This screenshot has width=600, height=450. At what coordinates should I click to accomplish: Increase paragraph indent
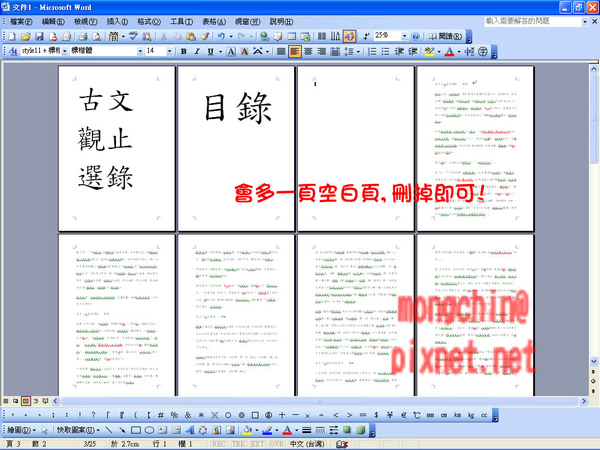(412, 51)
